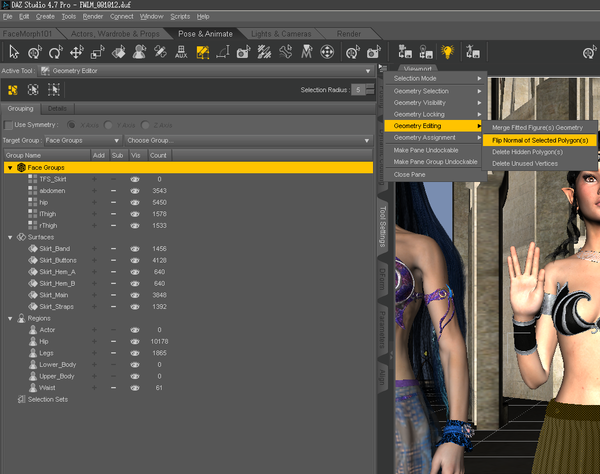
Task: Select the Joint Editor bone tool
Action: [160, 52]
